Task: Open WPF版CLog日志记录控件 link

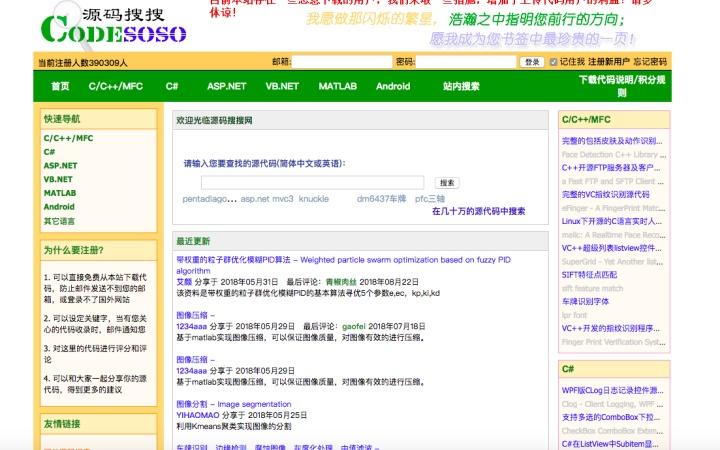Action: pos(613,390)
